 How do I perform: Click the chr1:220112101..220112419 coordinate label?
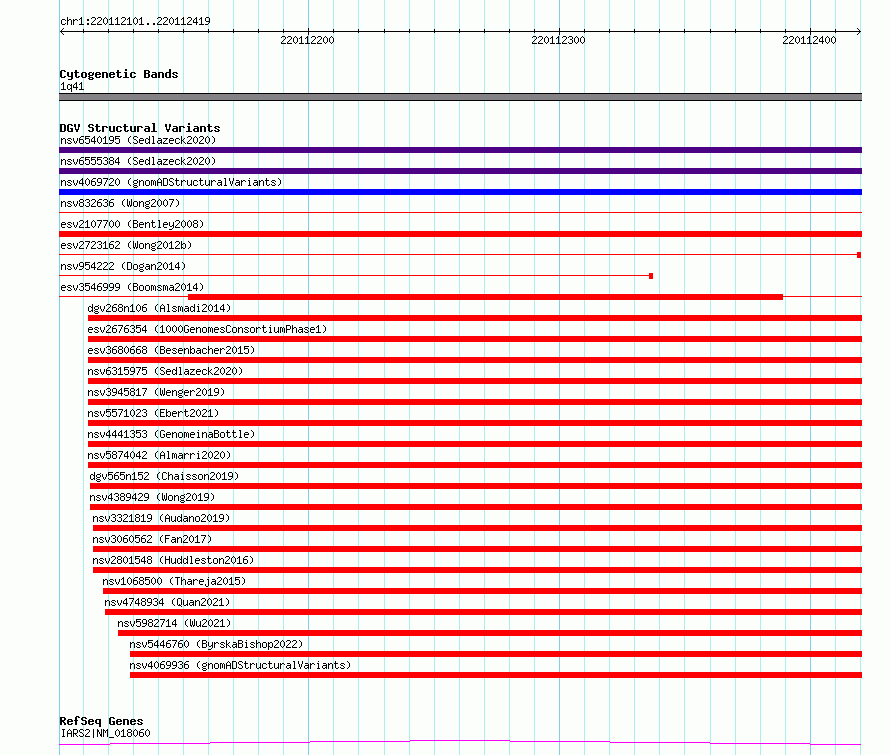[135, 22]
